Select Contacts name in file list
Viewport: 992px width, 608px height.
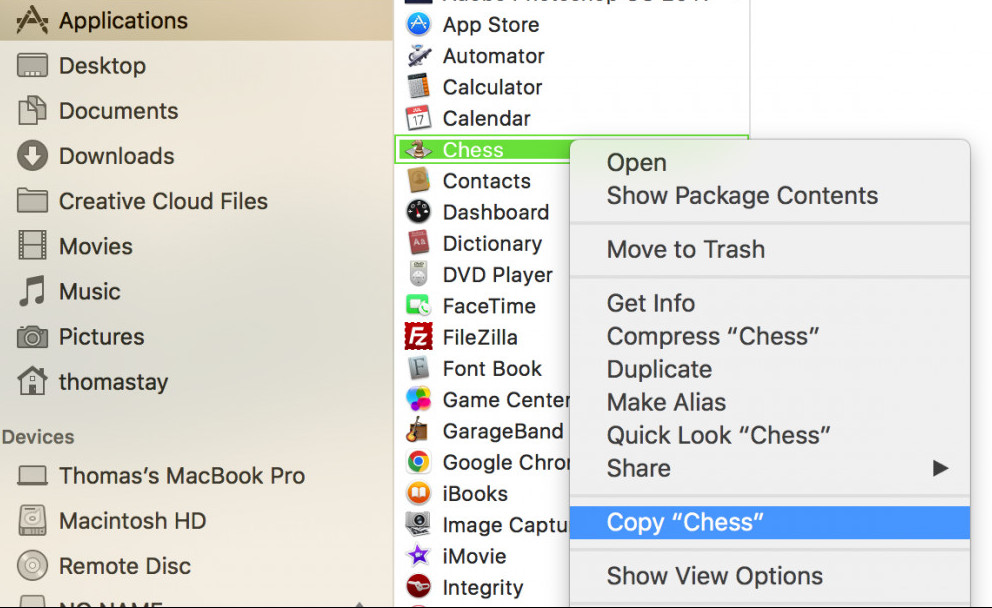click(487, 181)
